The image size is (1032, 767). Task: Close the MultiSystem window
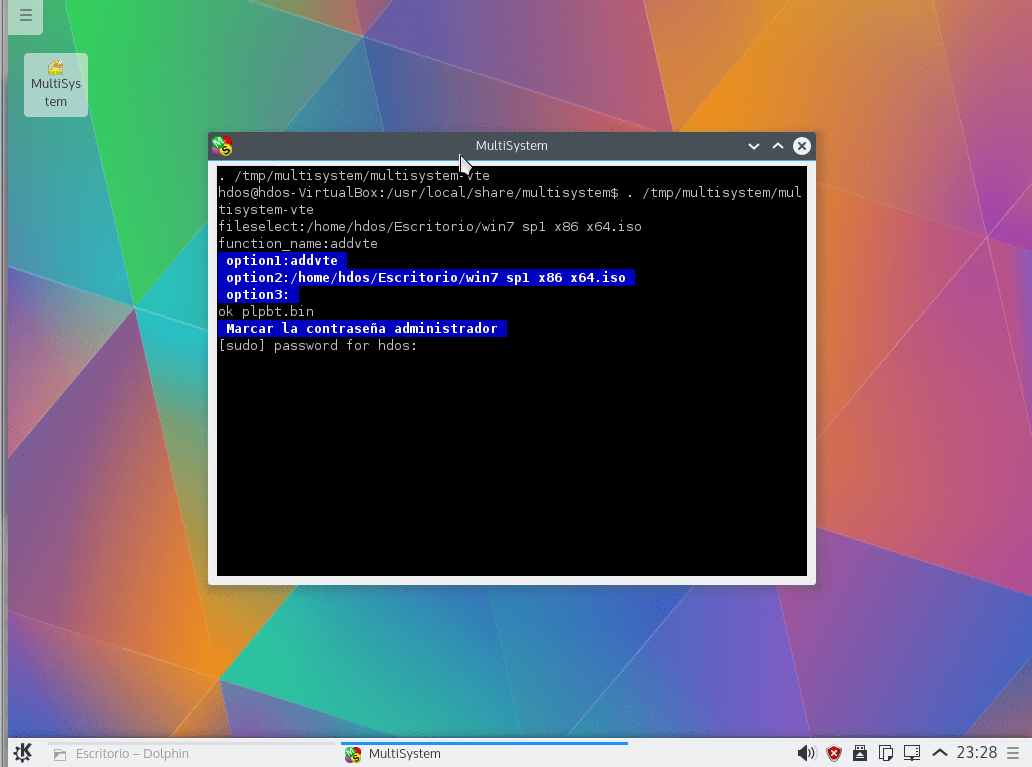pyautogui.click(x=801, y=146)
